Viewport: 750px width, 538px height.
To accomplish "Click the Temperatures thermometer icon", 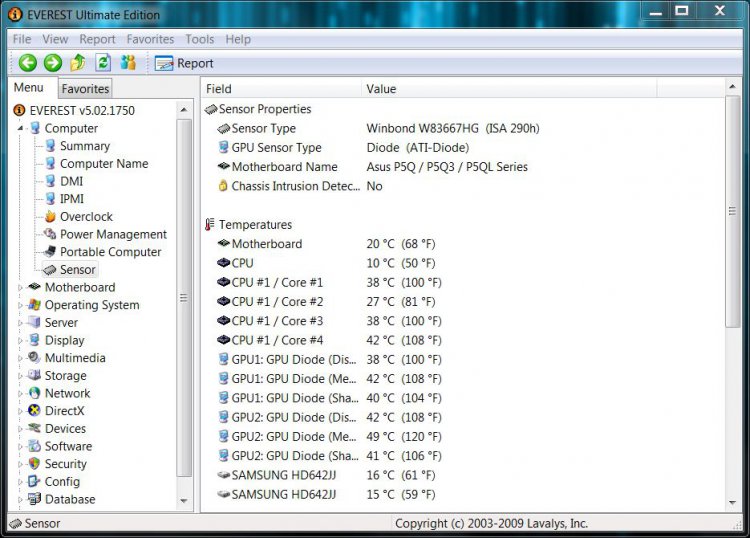I will point(210,224).
